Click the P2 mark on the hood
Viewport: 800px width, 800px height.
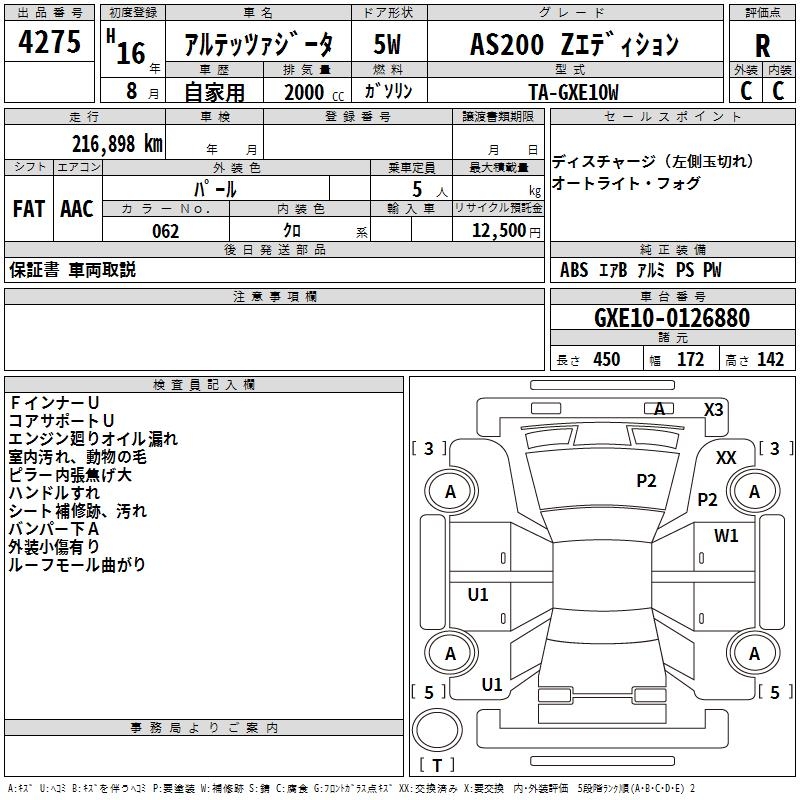(647, 481)
